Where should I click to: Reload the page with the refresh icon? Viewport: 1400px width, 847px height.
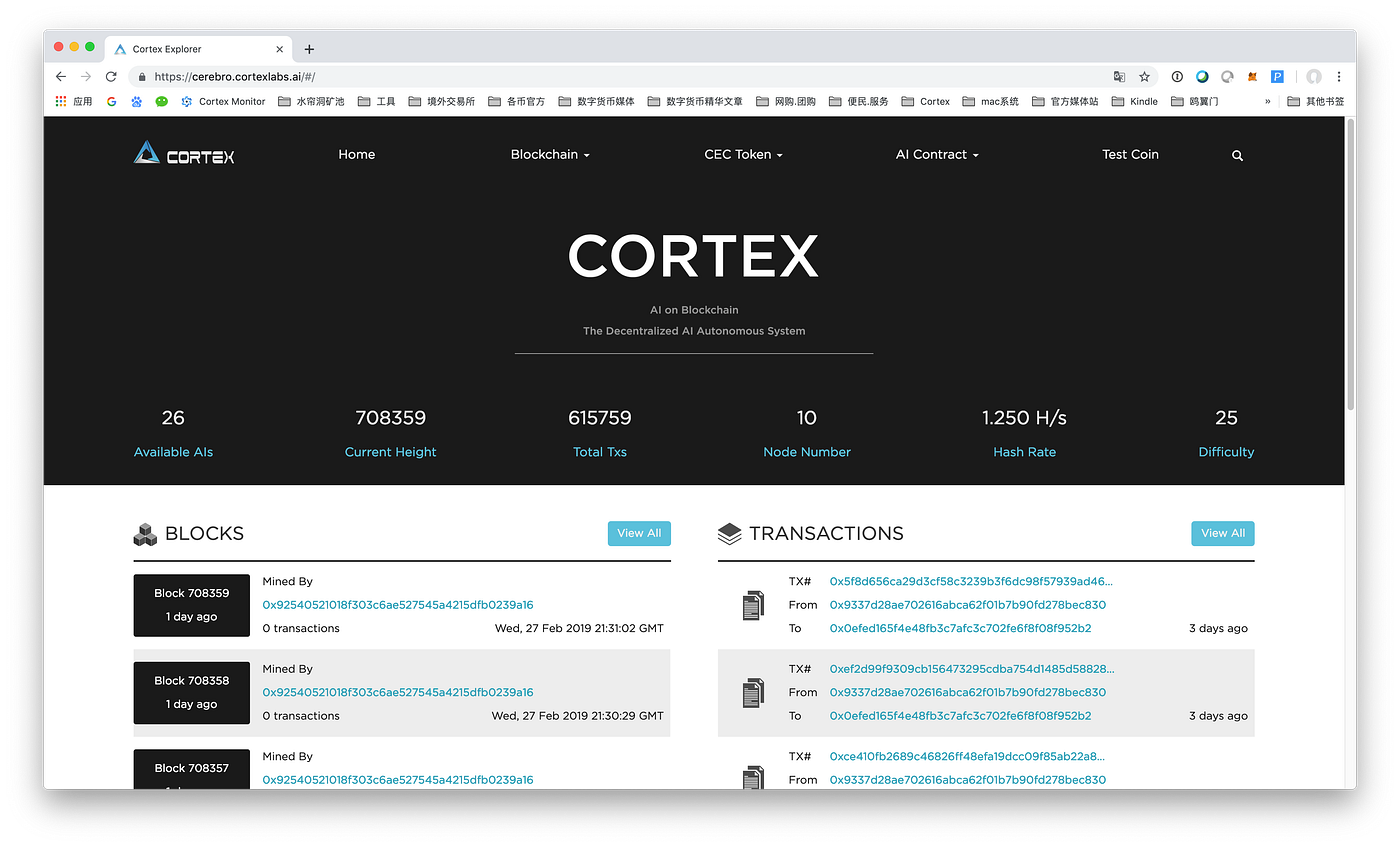[111, 76]
